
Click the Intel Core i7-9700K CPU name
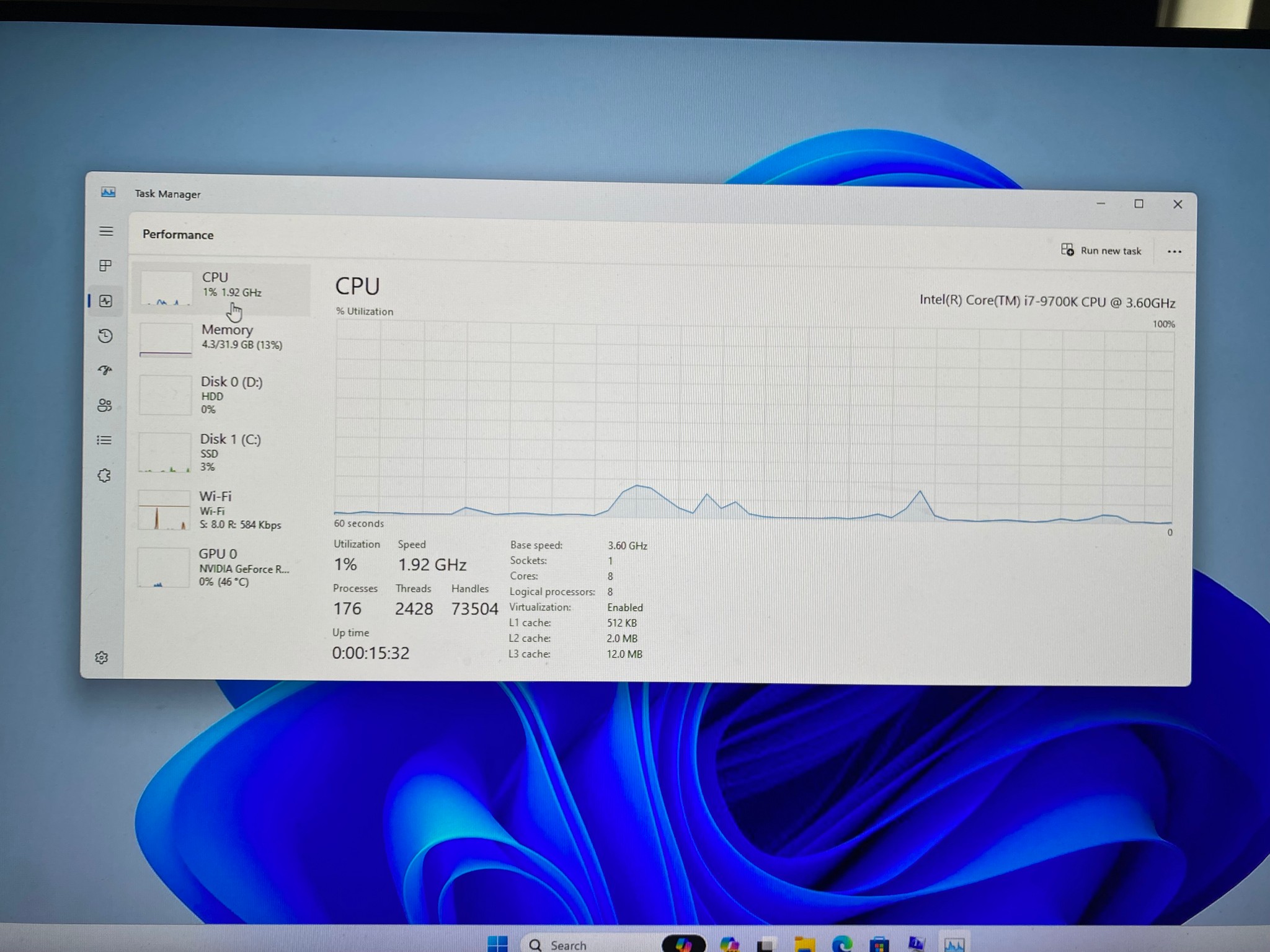click(x=1047, y=302)
